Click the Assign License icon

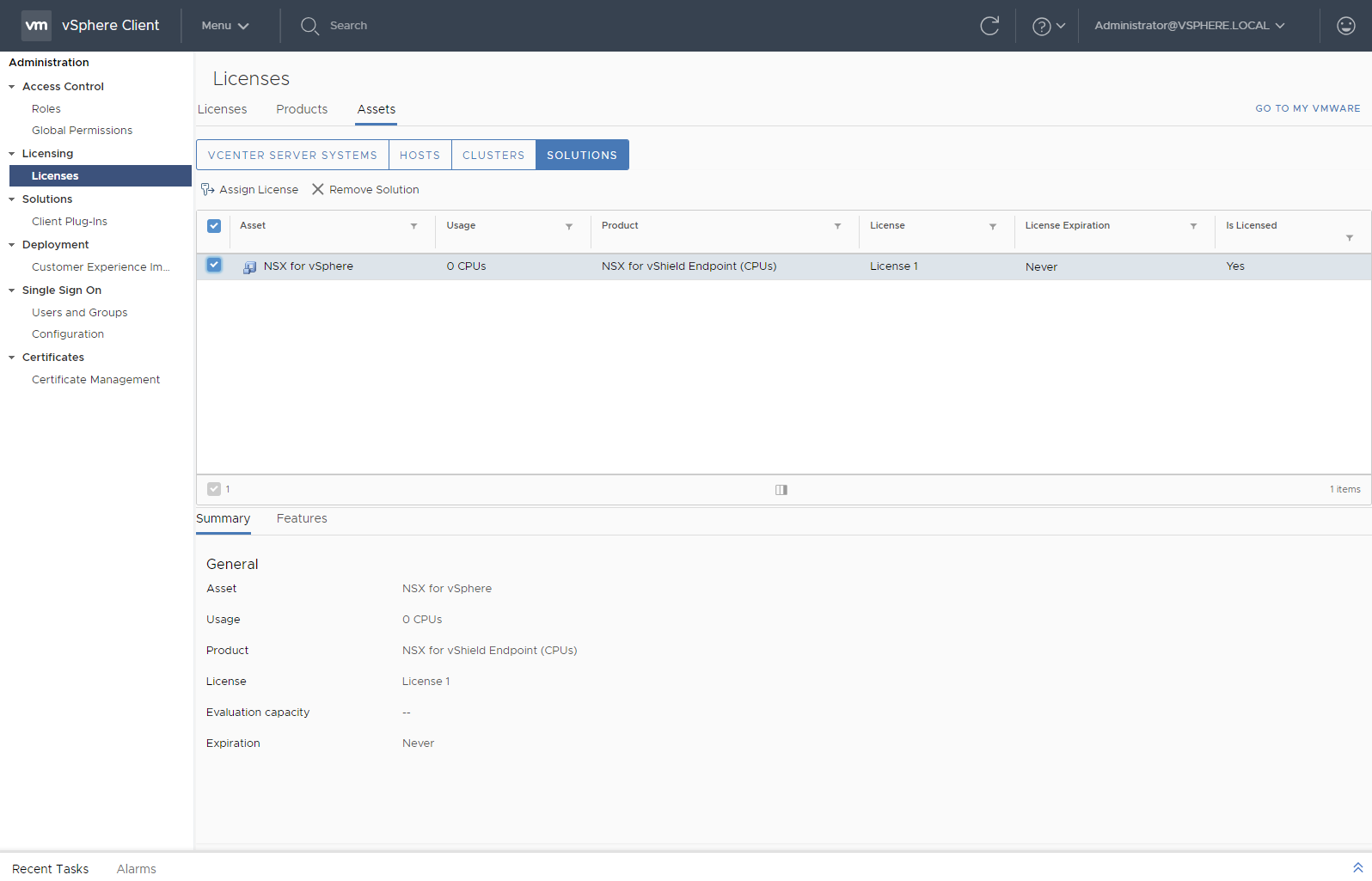(x=207, y=189)
